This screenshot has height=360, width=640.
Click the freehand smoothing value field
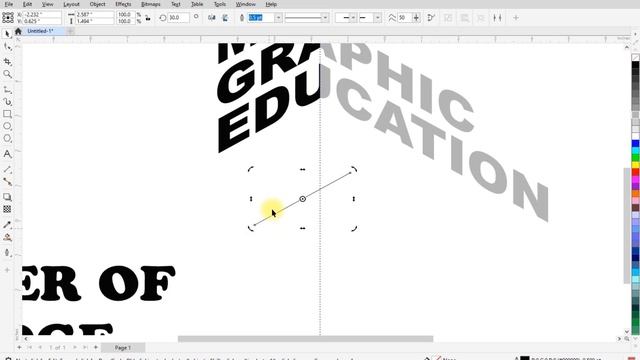click(x=404, y=18)
